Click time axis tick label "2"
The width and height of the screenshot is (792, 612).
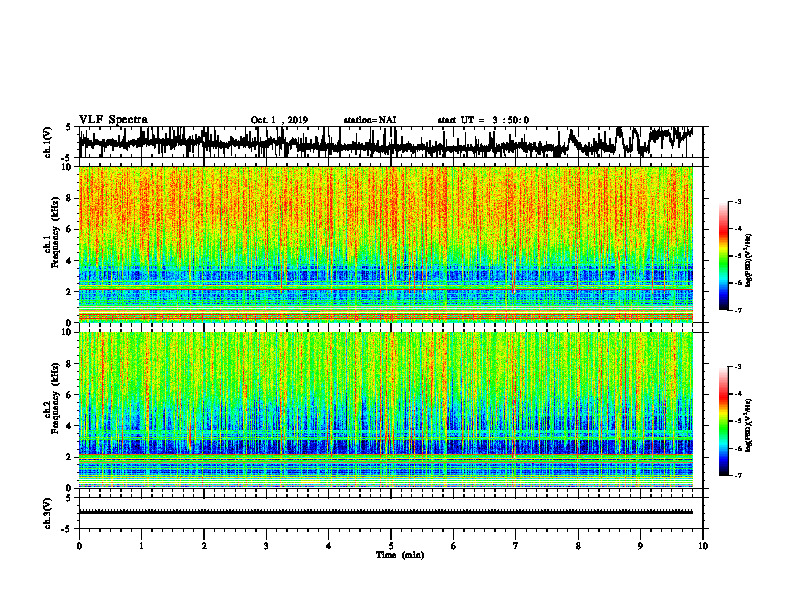tap(204, 546)
